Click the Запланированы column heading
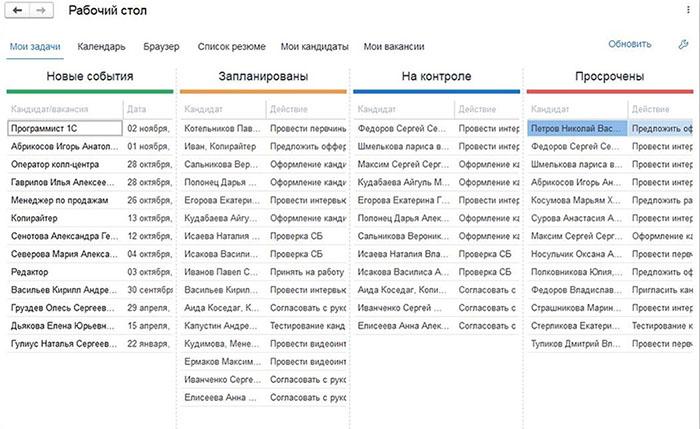 pyautogui.click(x=263, y=76)
